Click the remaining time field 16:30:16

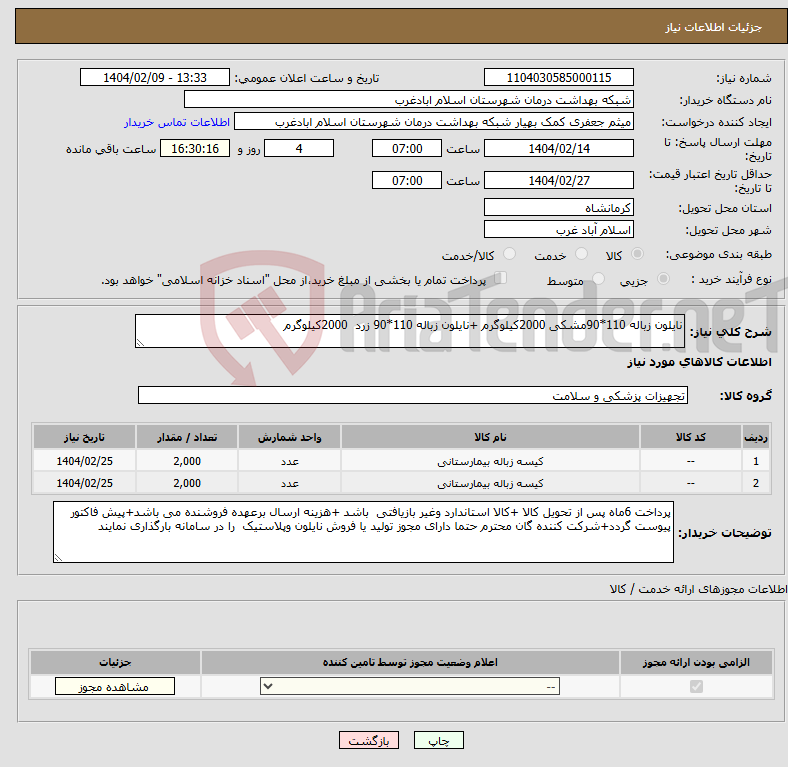195,148
